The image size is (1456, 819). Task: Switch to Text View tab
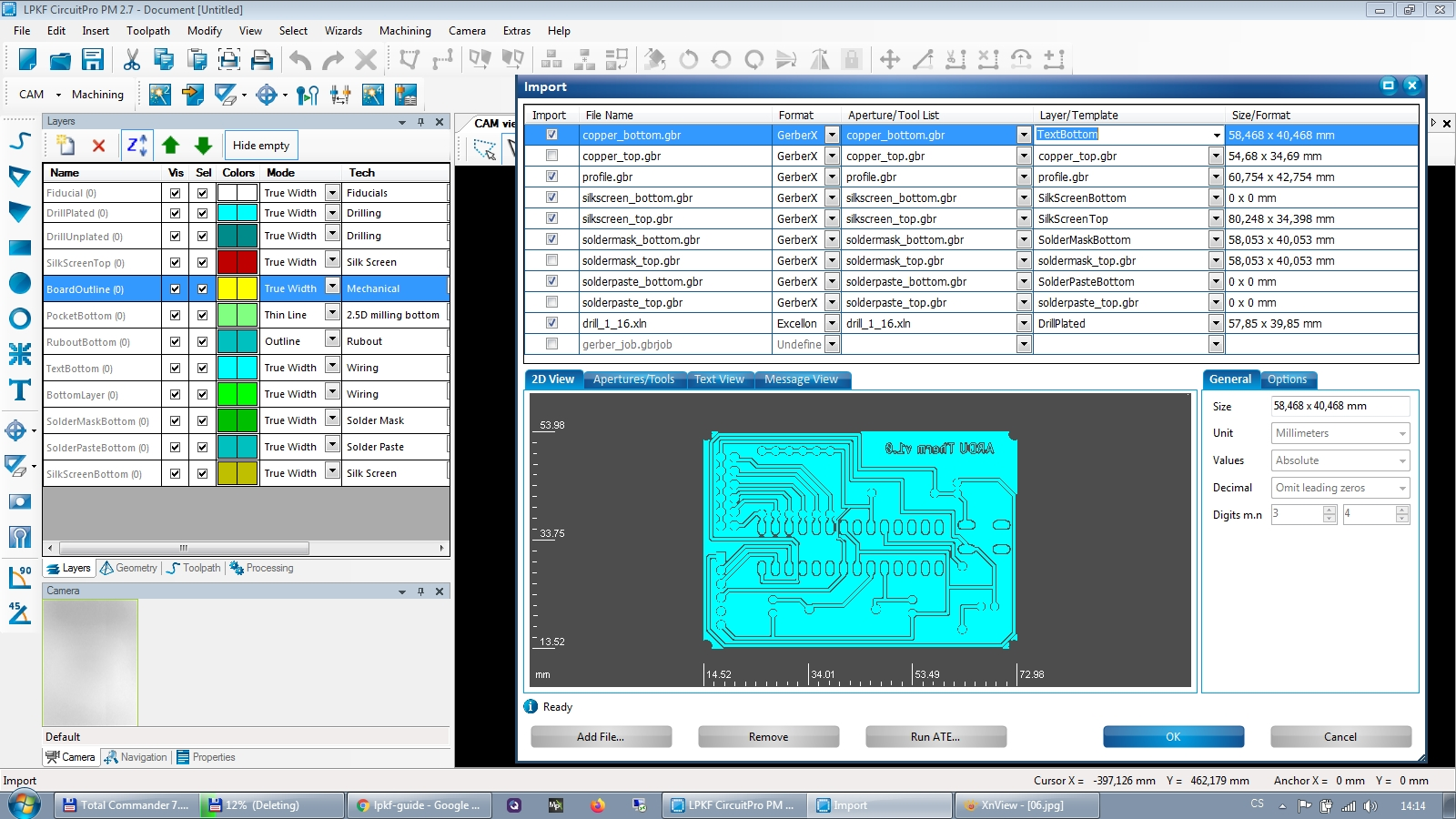coord(719,379)
